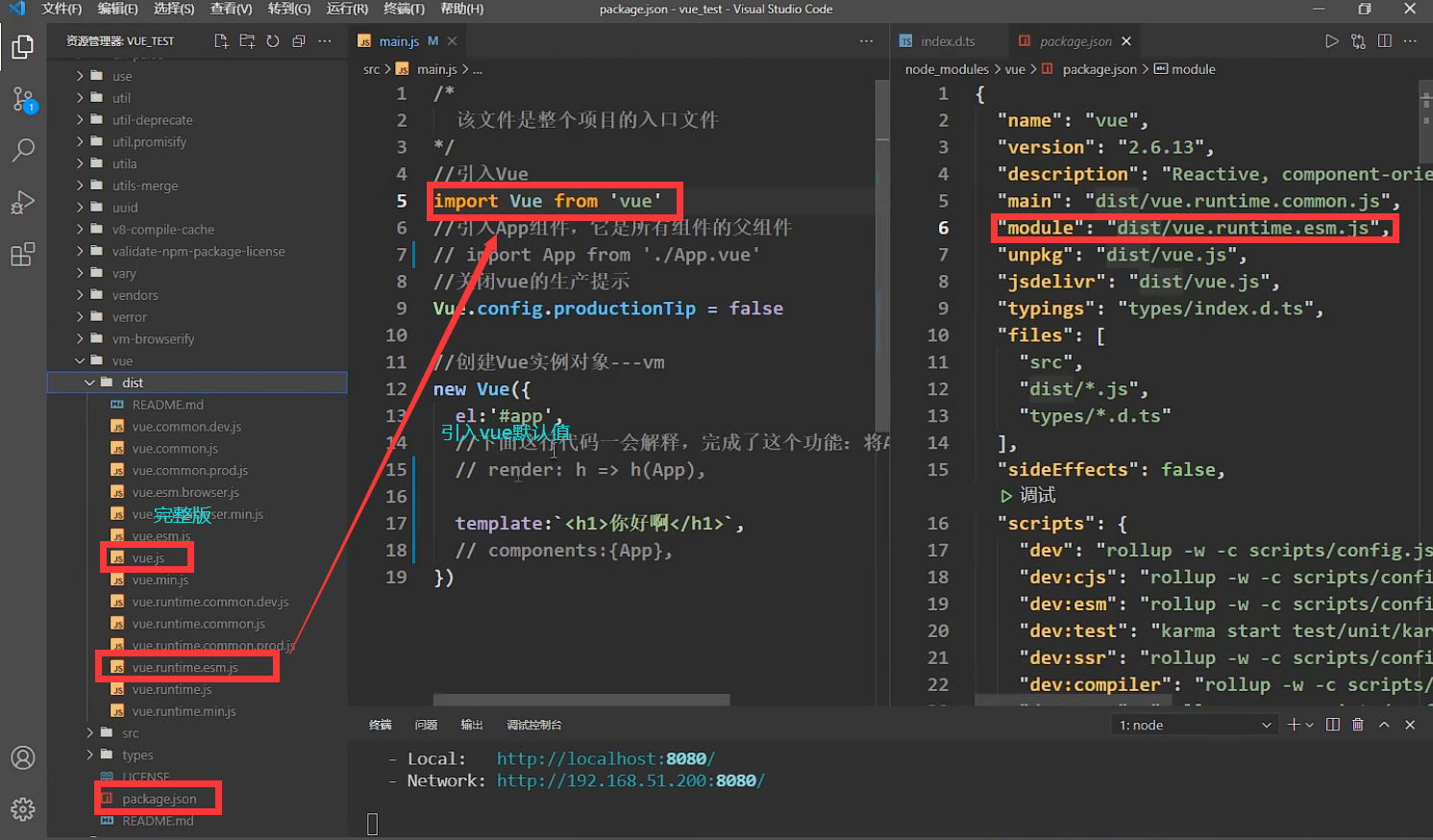Image resolution: width=1433 pixels, height=840 pixels.
Task: Collapse the vue folder in explorer
Action: tap(80, 360)
